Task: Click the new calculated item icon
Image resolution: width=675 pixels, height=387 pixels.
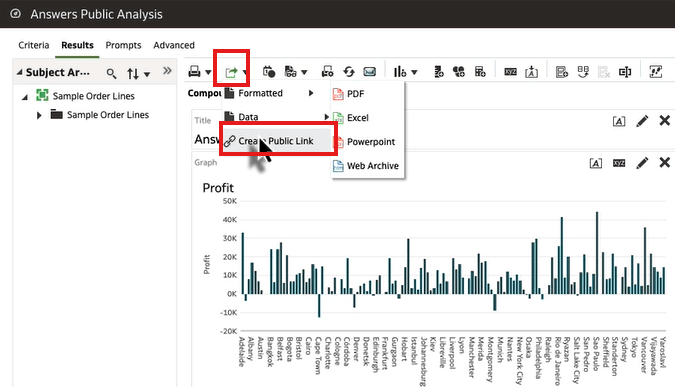Action: click(459, 72)
